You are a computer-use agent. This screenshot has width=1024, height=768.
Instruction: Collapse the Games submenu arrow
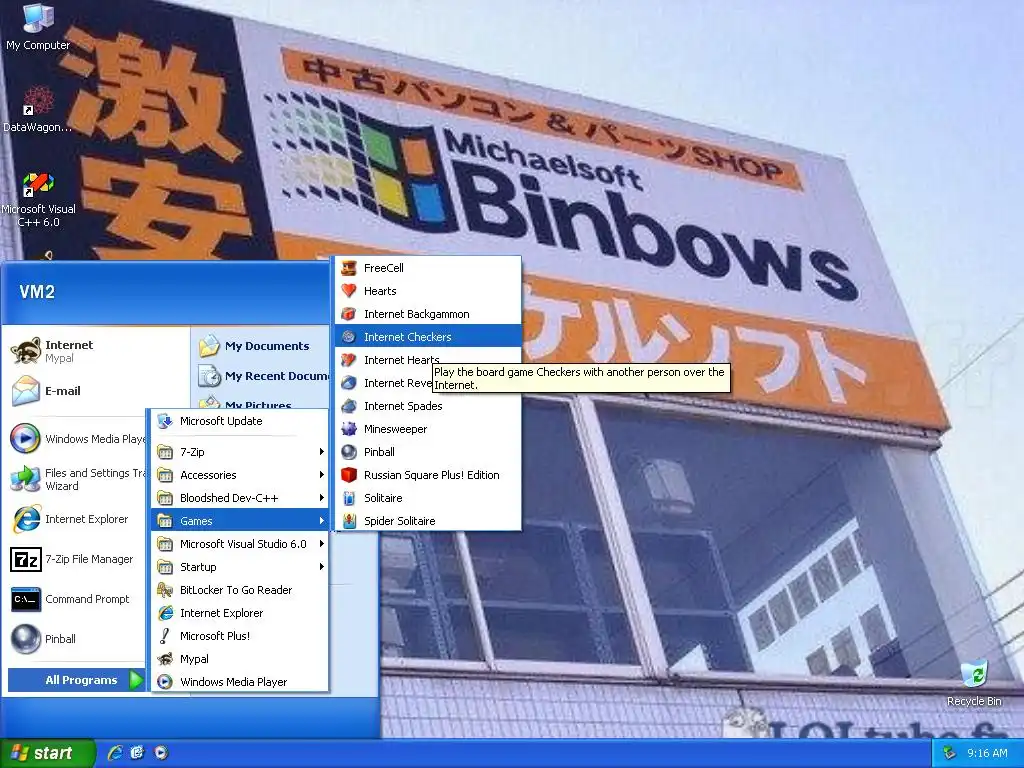coord(321,521)
